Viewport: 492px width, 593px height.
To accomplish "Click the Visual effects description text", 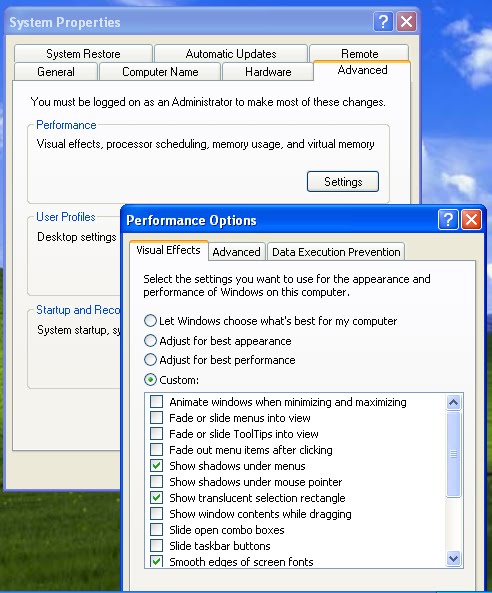I will [x=205, y=144].
